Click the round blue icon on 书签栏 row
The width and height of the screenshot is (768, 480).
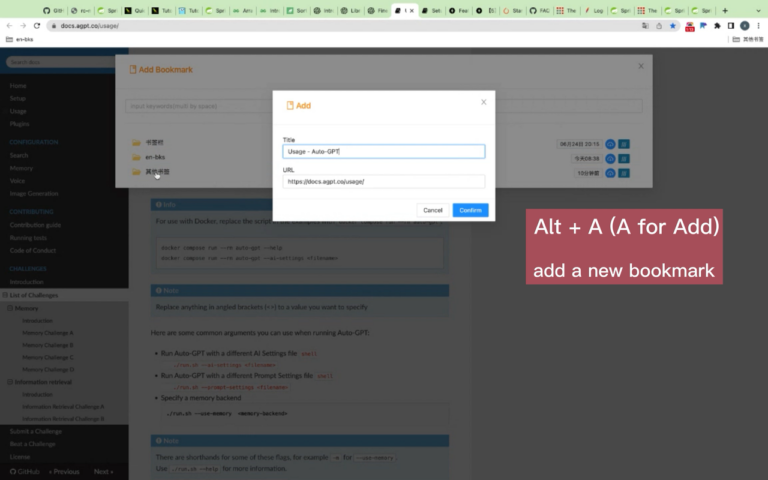pos(610,143)
